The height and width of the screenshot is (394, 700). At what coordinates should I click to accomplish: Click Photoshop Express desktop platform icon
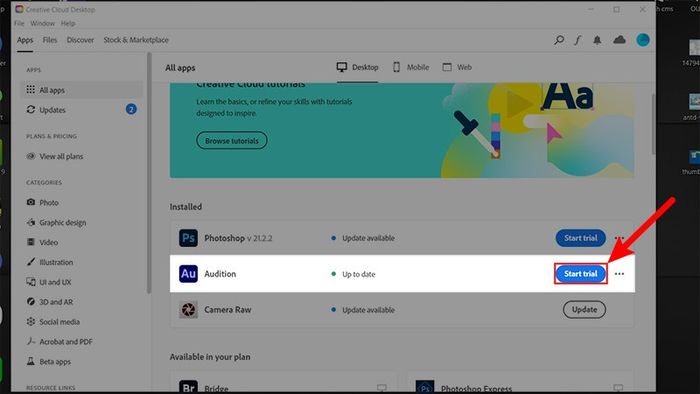pos(618,388)
